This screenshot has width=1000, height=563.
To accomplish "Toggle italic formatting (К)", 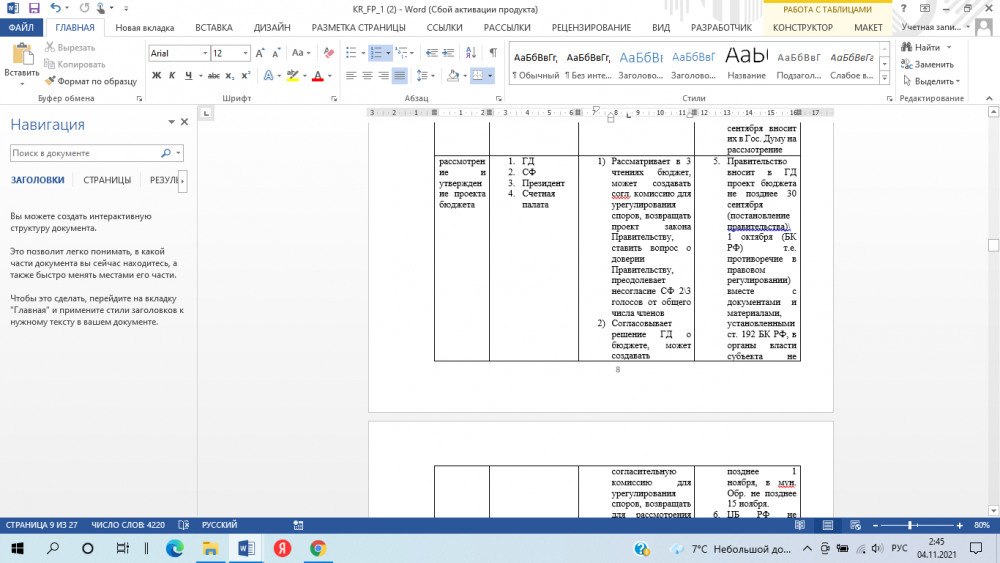I will pyautogui.click(x=173, y=75).
